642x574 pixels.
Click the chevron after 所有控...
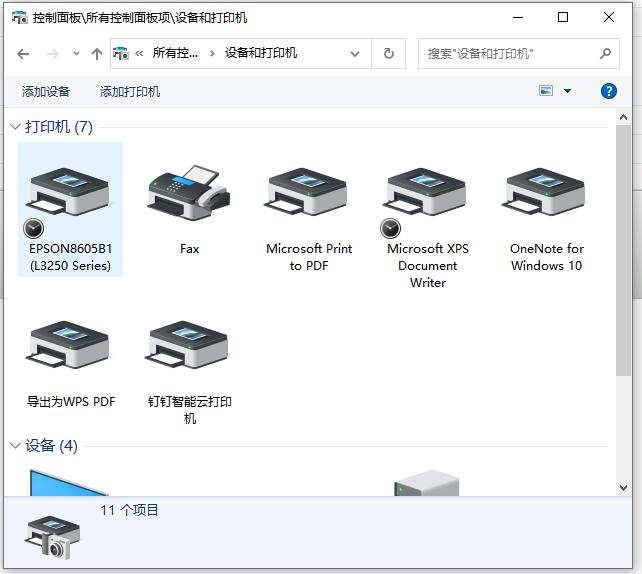click(212, 53)
